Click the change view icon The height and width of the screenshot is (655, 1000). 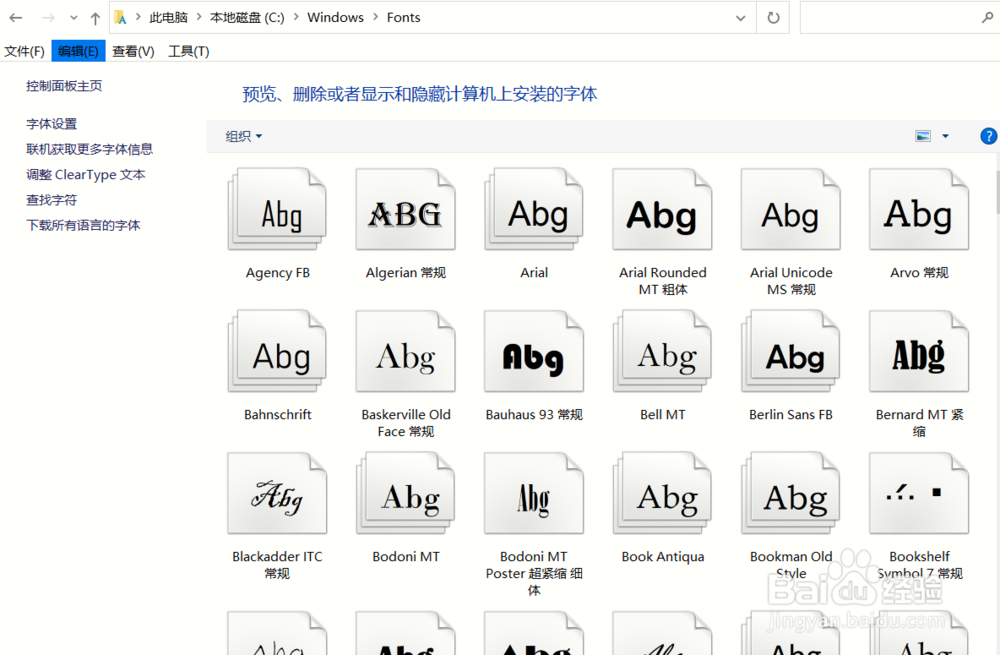(x=923, y=136)
